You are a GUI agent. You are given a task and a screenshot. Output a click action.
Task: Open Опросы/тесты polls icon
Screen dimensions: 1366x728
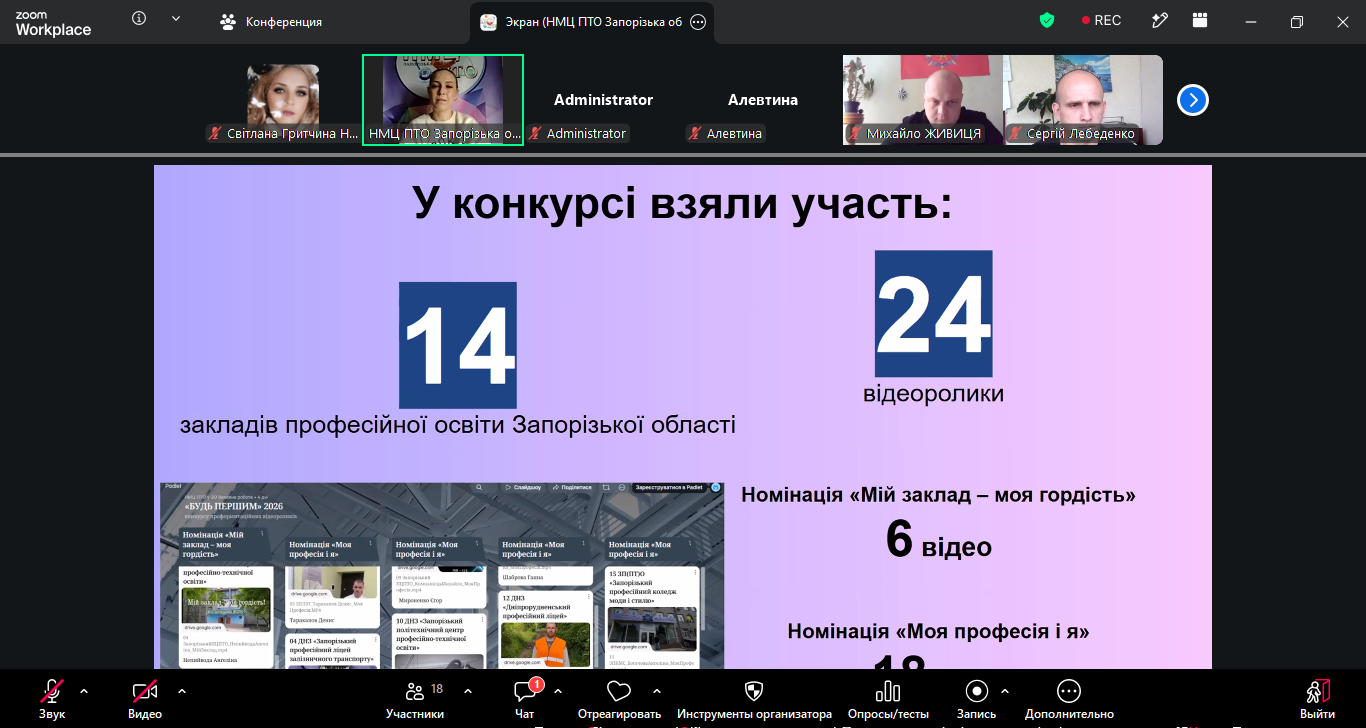(888, 698)
